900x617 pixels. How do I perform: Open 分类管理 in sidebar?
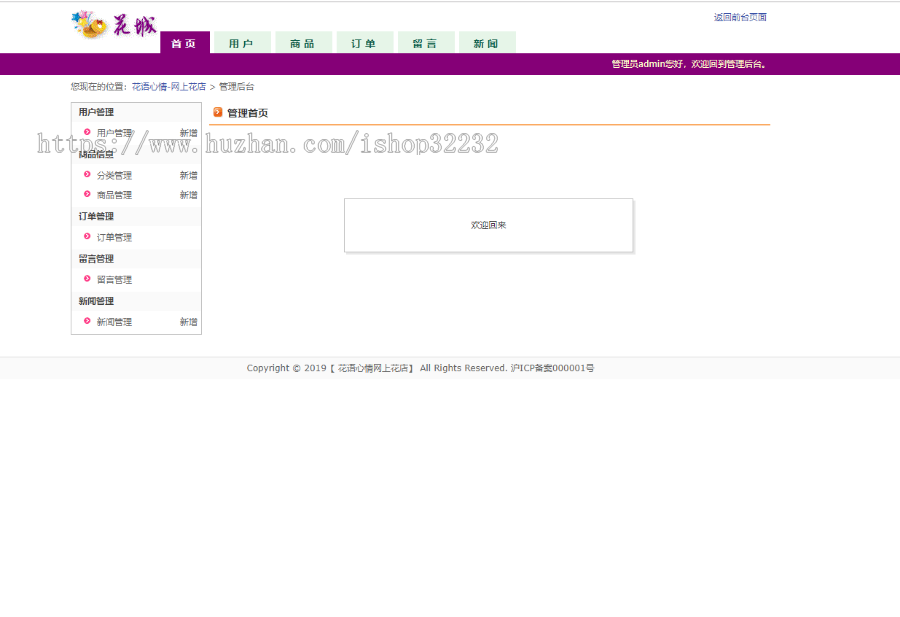click(114, 176)
